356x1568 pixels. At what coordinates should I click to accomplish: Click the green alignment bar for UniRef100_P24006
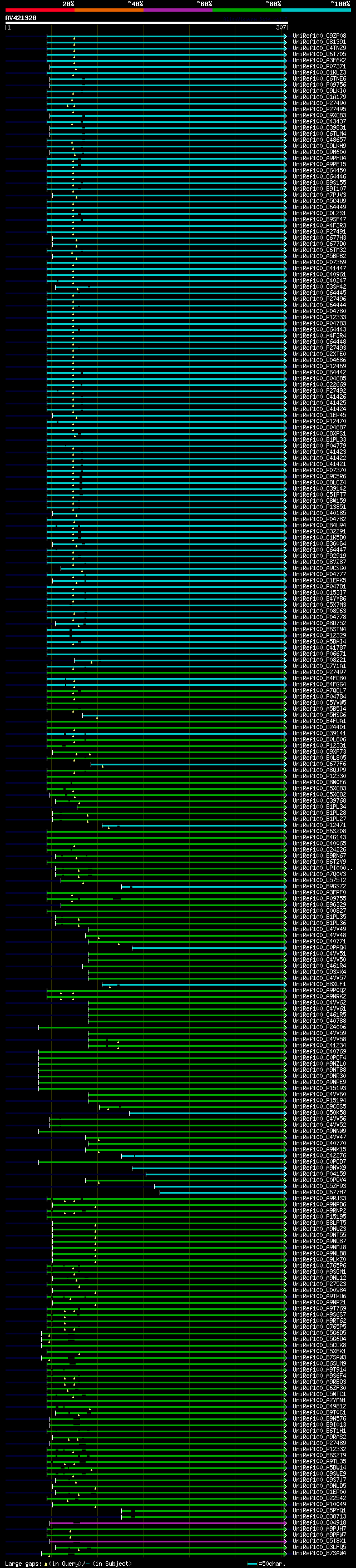click(x=162, y=1027)
